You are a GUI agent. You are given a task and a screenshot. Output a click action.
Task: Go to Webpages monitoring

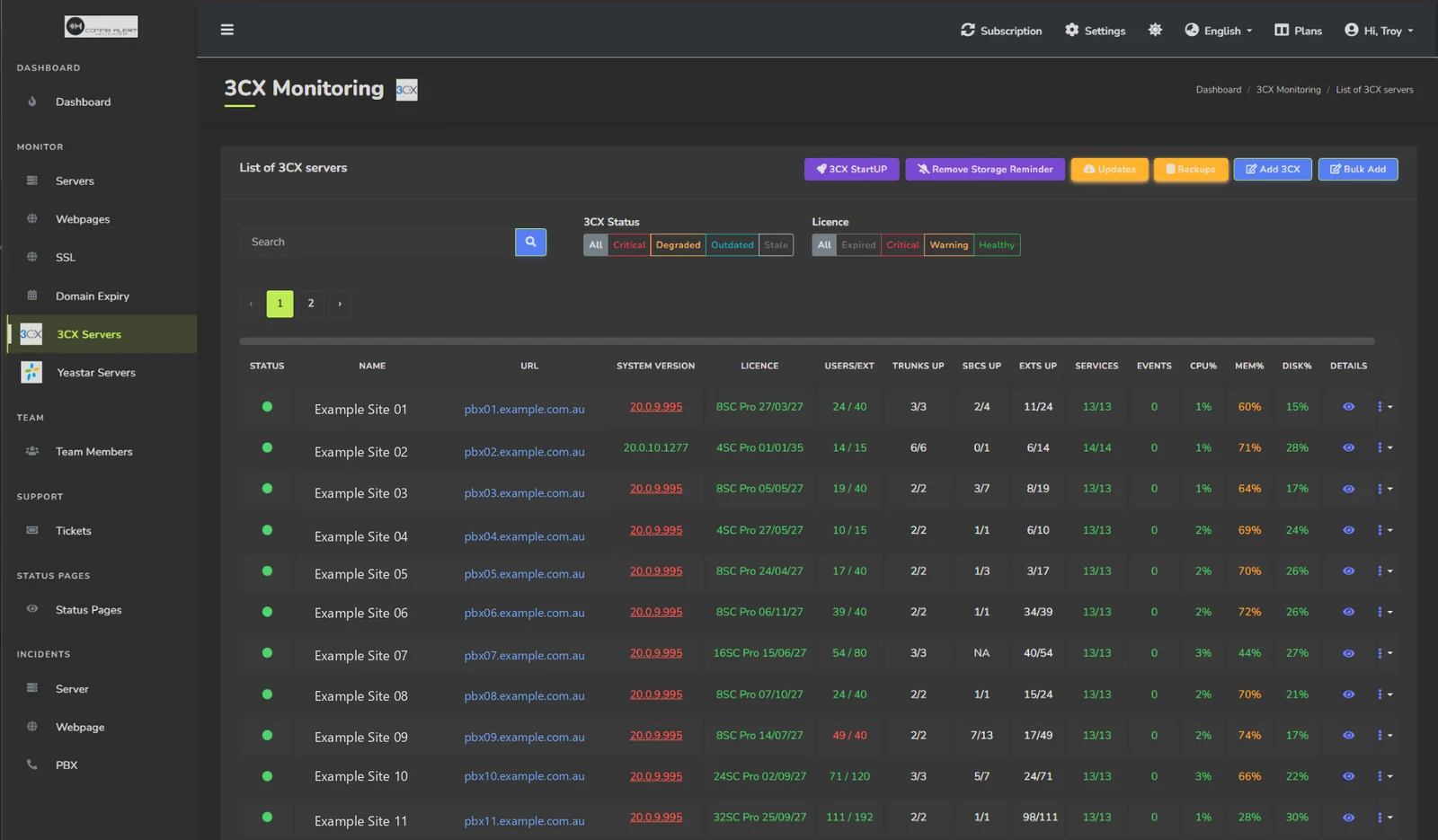pyautogui.click(x=83, y=219)
